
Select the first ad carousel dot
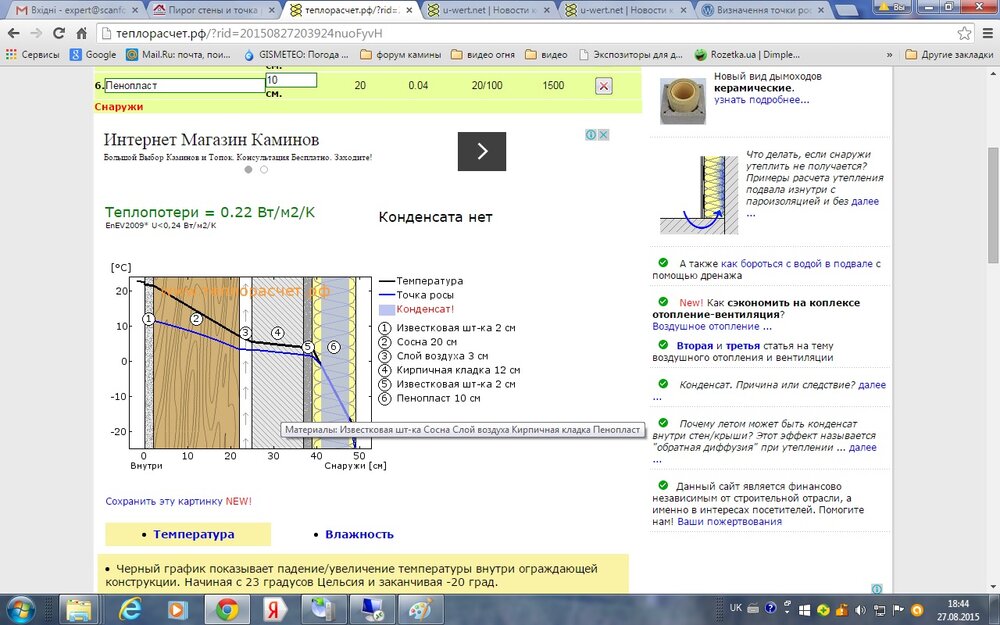coord(249,170)
